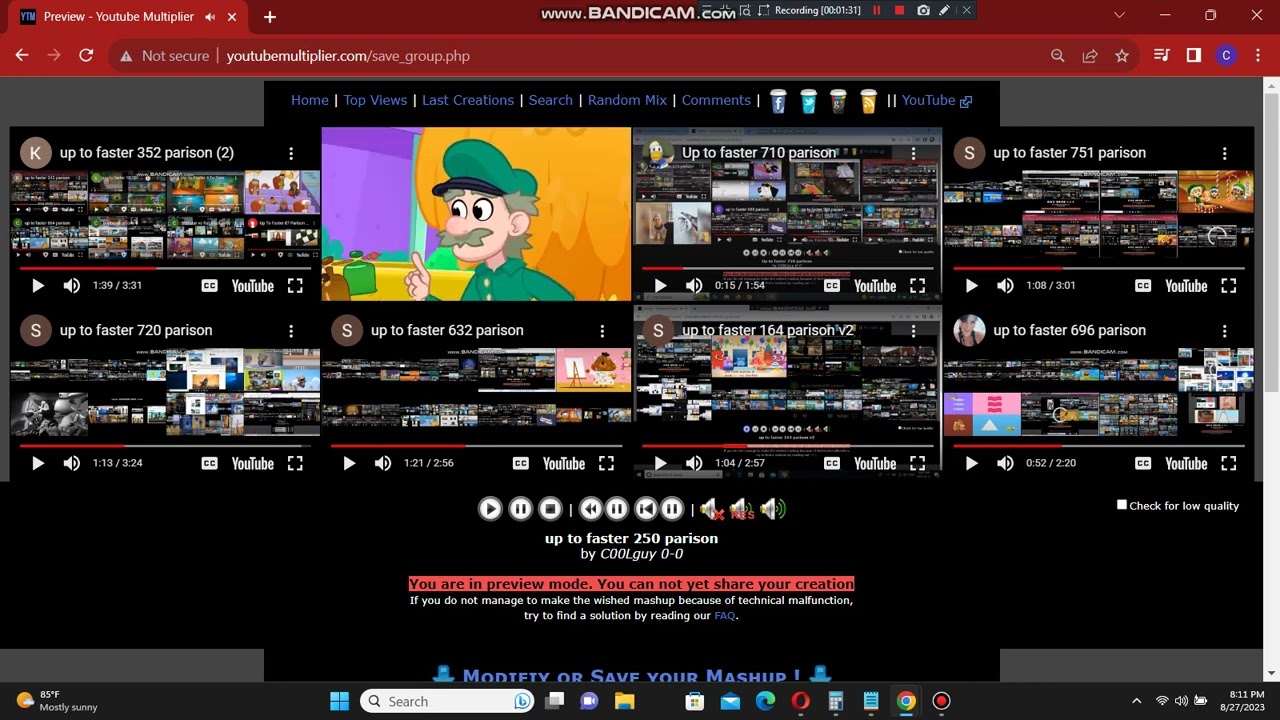Fullscreen the 'up to faster 751 parison' video
Image resolution: width=1280 pixels, height=720 pixels.
1228,286
